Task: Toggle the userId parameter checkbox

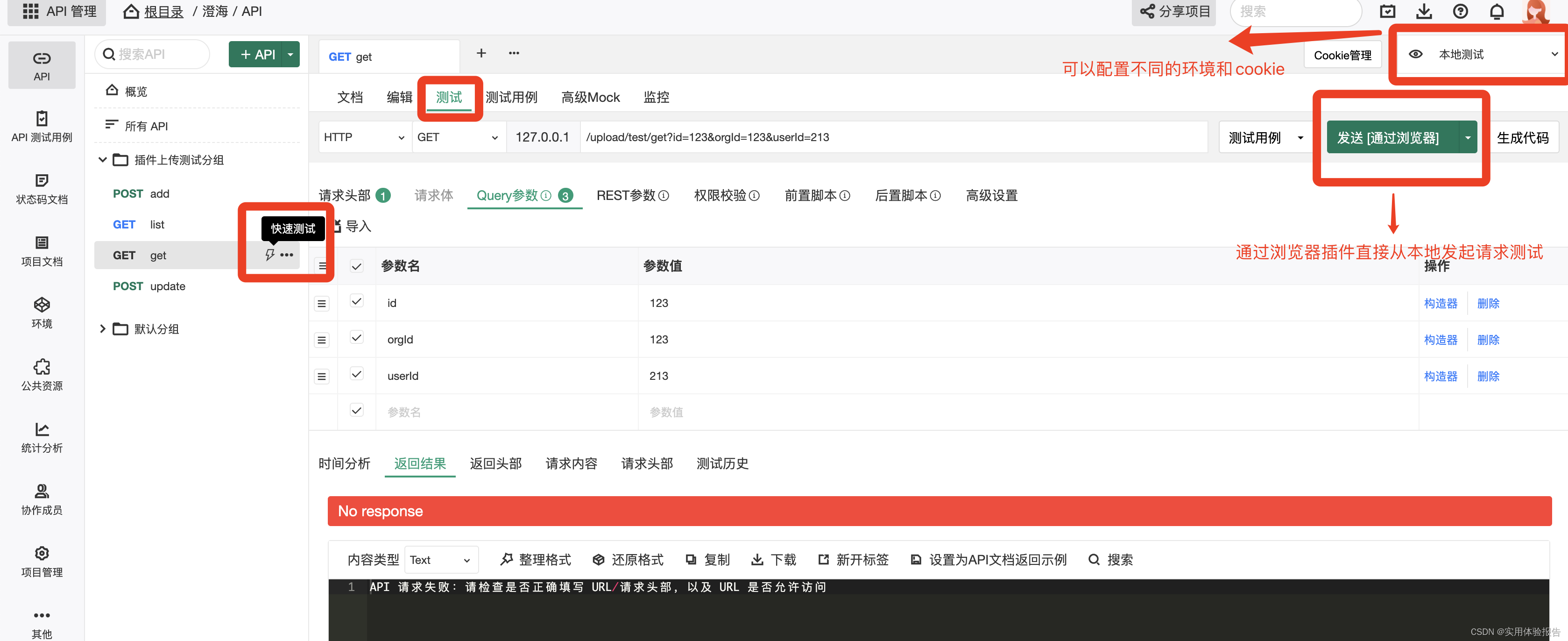Action: coord(357,375)
